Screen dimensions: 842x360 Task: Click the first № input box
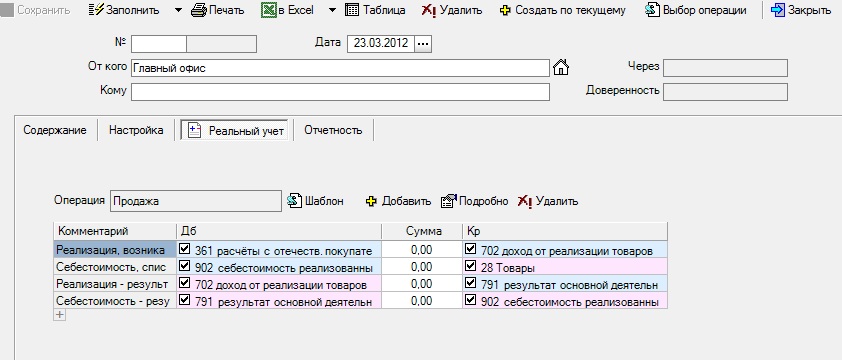tap(159, 44)
